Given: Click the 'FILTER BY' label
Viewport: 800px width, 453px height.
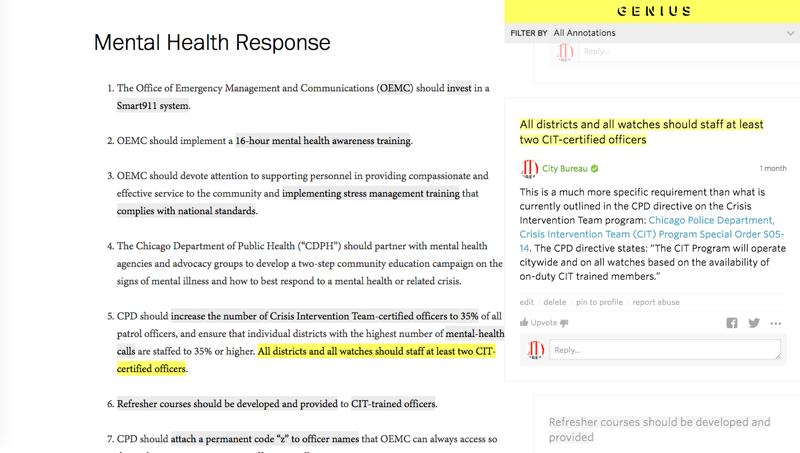Looking at the screenshot, I should (x=529, y=33).
